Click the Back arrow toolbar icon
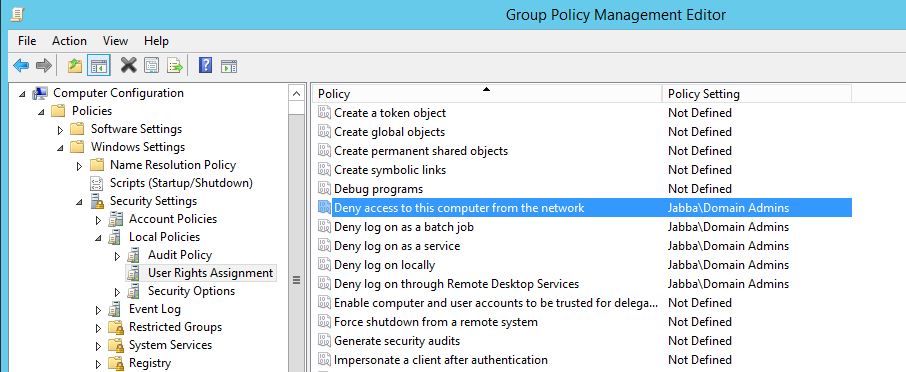 [21, 66]
